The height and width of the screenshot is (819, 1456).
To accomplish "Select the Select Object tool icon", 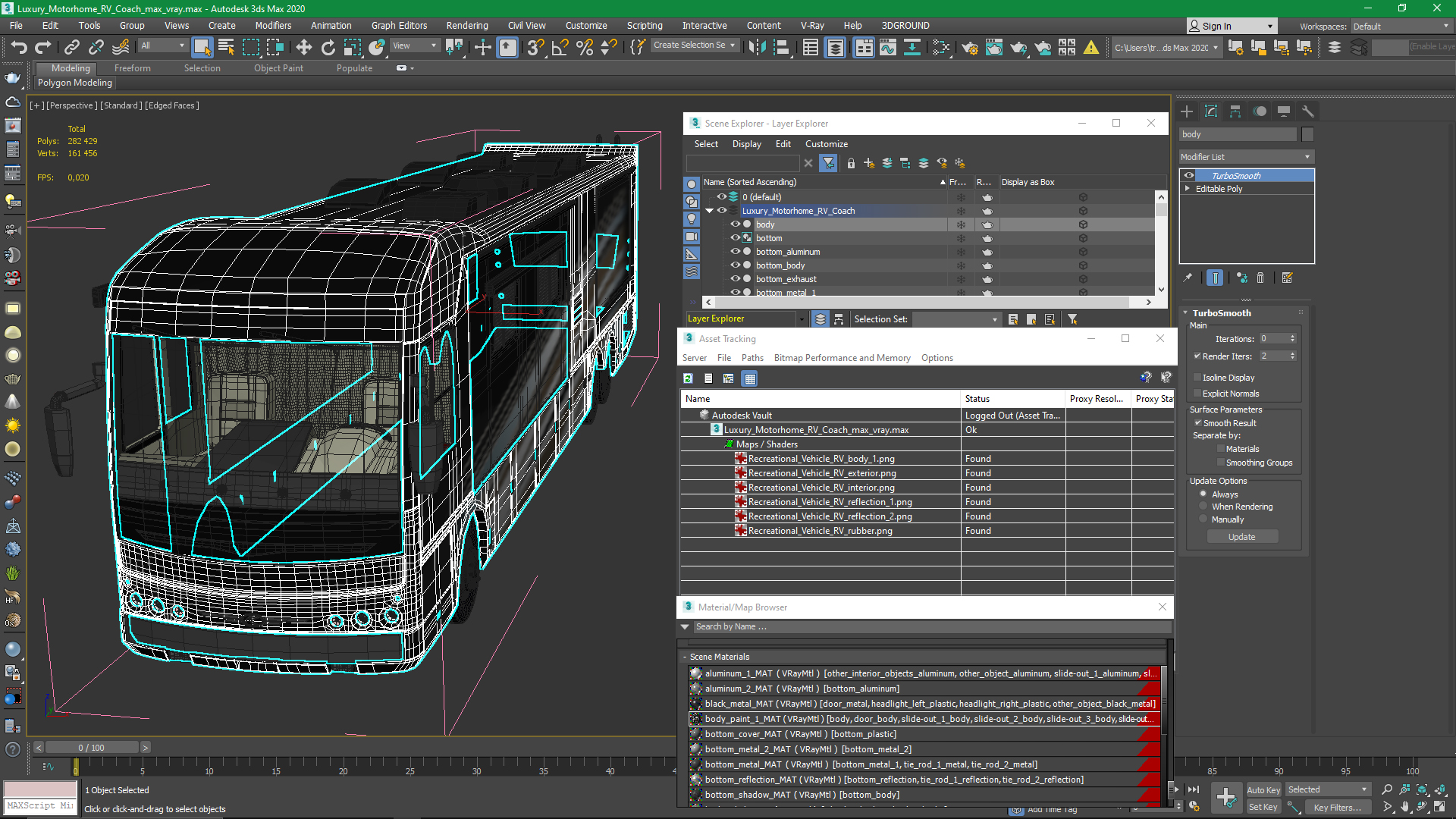I will click(x=199, y=47).
